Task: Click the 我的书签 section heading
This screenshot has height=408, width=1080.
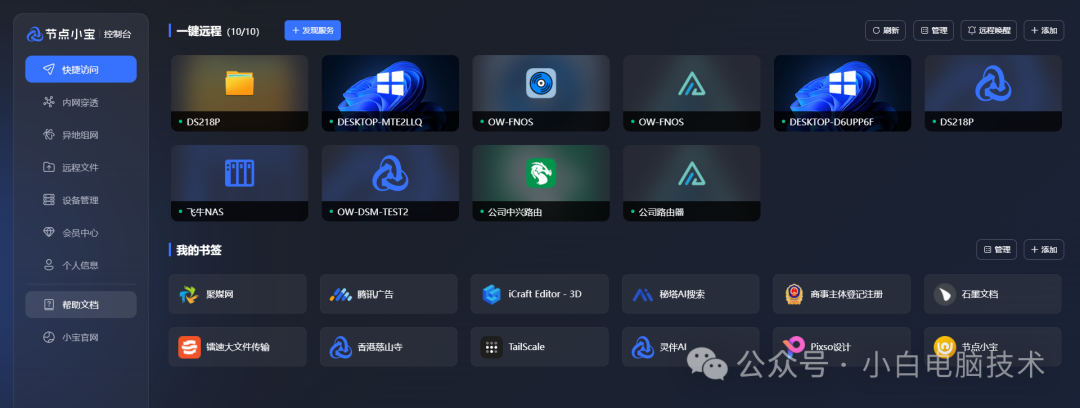Action: tap(198, 250)
